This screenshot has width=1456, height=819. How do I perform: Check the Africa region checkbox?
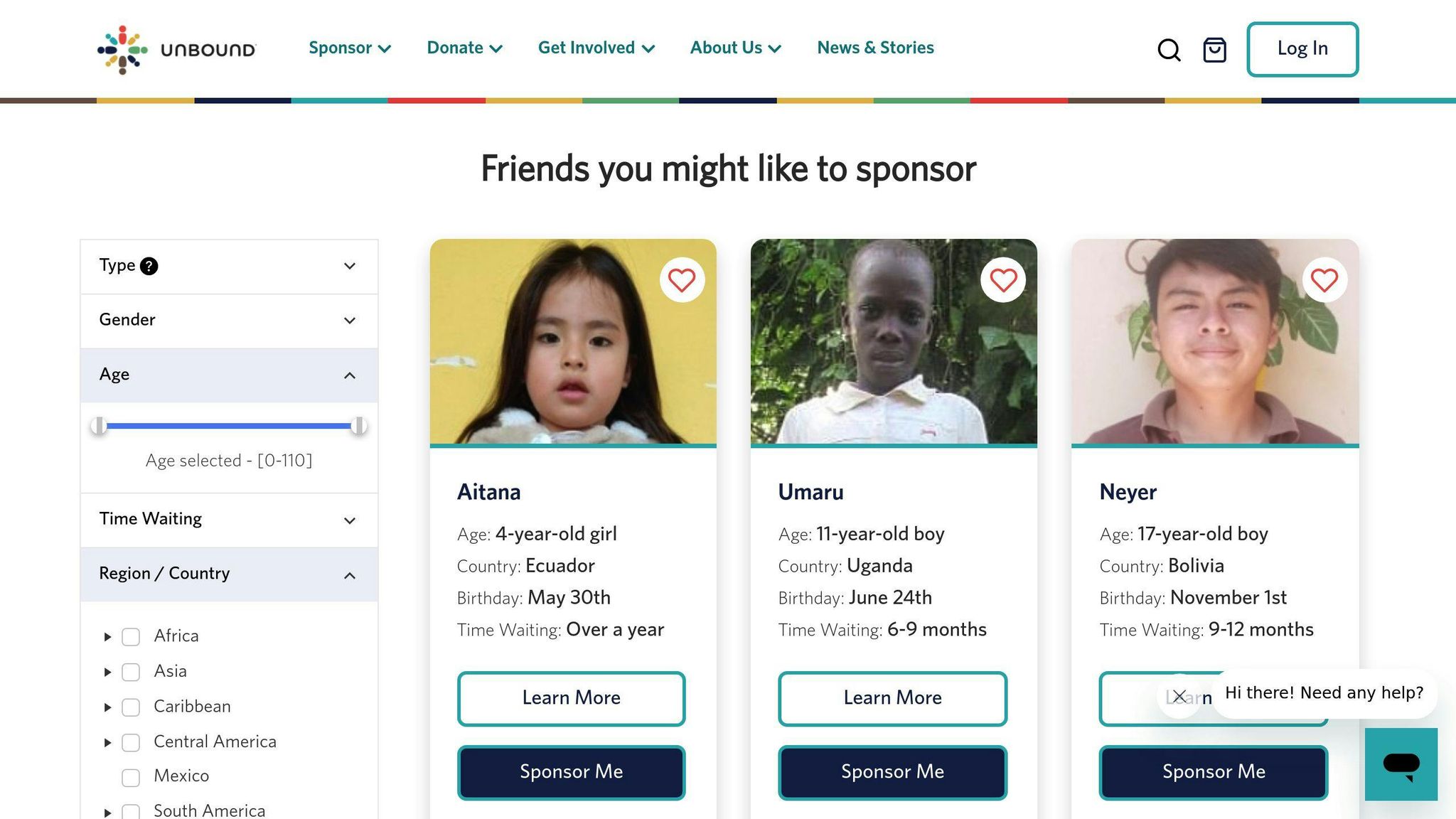[131, 636]
